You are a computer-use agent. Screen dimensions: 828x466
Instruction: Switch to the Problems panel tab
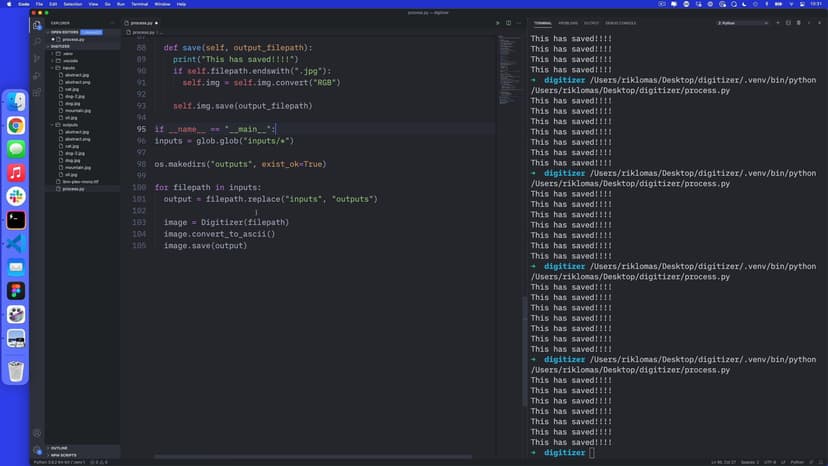click(568, 22)
